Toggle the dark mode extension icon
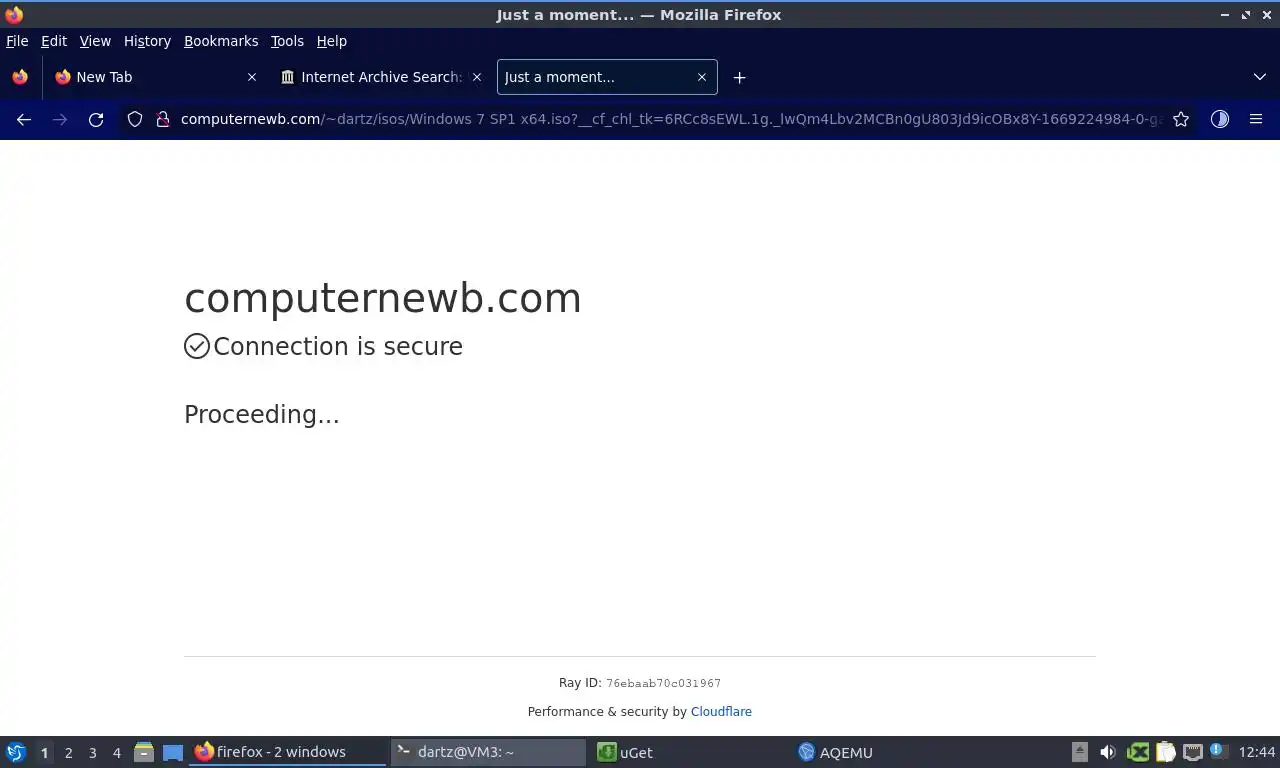This screenshot has width=1280, height=768. coord(1220,119)
